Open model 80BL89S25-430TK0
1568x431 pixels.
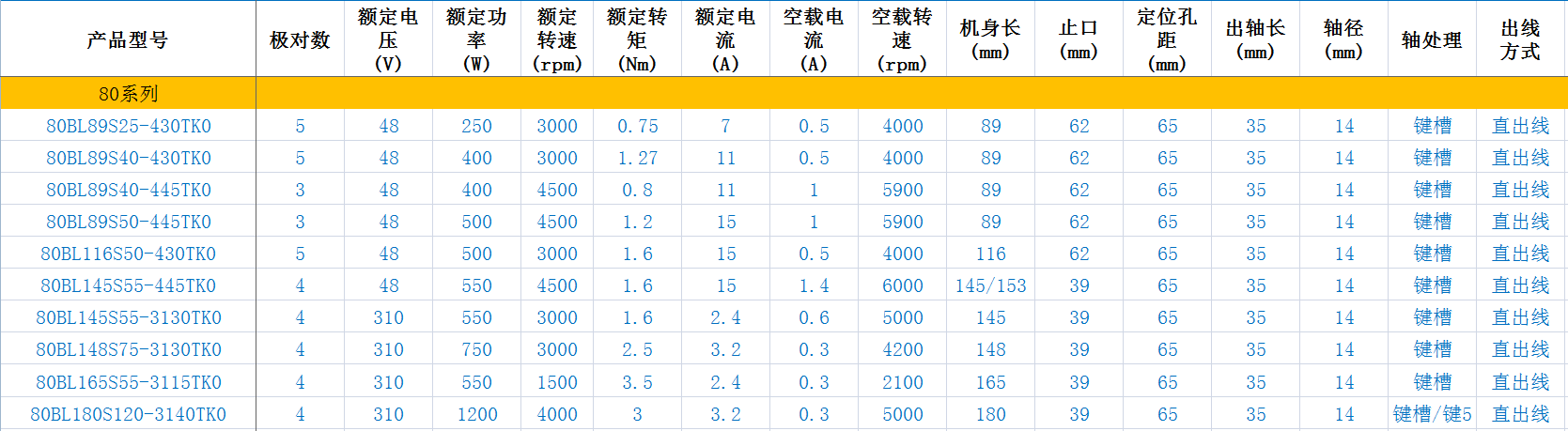pyautogui.click(x=129, y=126)
